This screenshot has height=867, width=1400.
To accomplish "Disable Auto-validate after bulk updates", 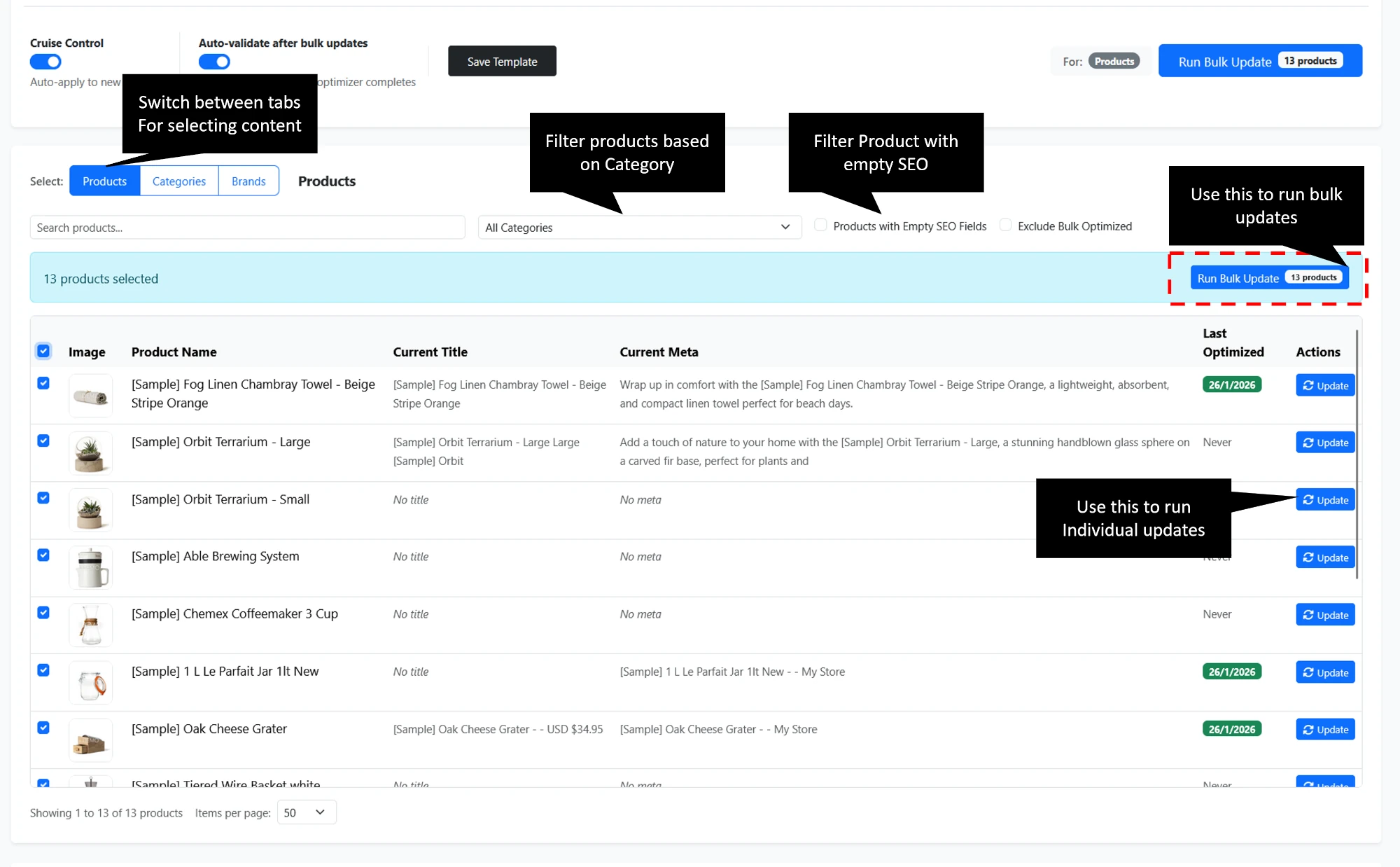I will (x=214, y=62).
